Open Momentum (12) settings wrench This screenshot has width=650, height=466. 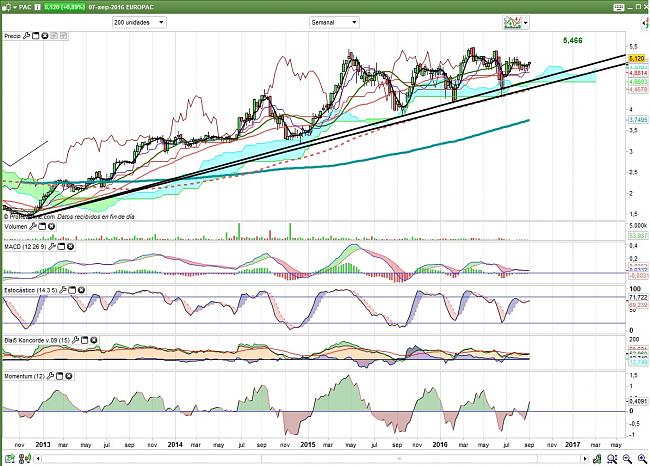[50, 376]
